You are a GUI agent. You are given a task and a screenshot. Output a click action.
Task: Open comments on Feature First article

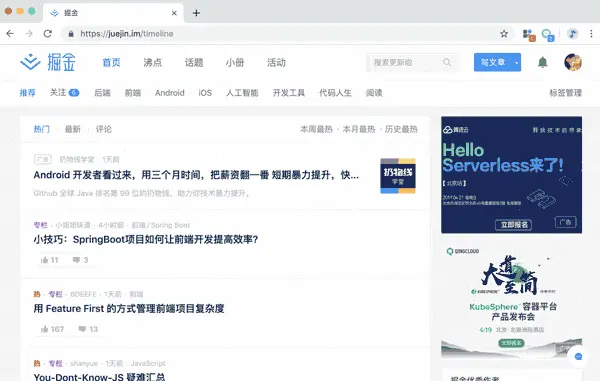[x=88, y=329]
